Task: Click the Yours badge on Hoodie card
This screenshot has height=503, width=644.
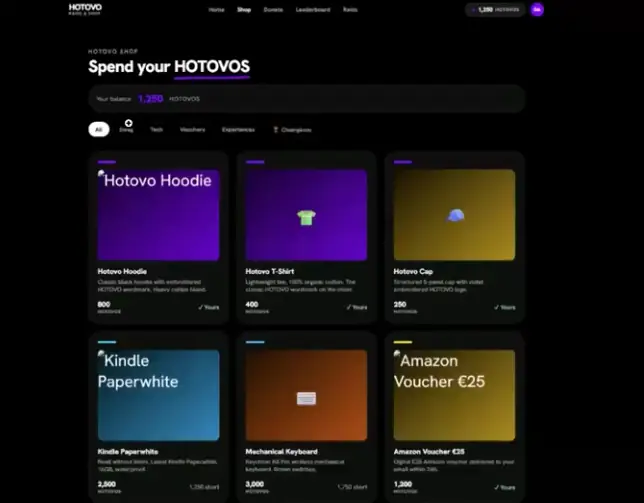Action: (x=209, y=307)
